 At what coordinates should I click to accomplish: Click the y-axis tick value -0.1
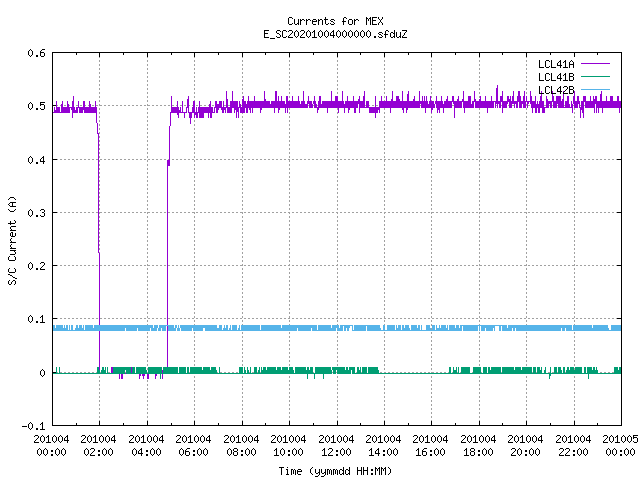[x=33, y=426]
